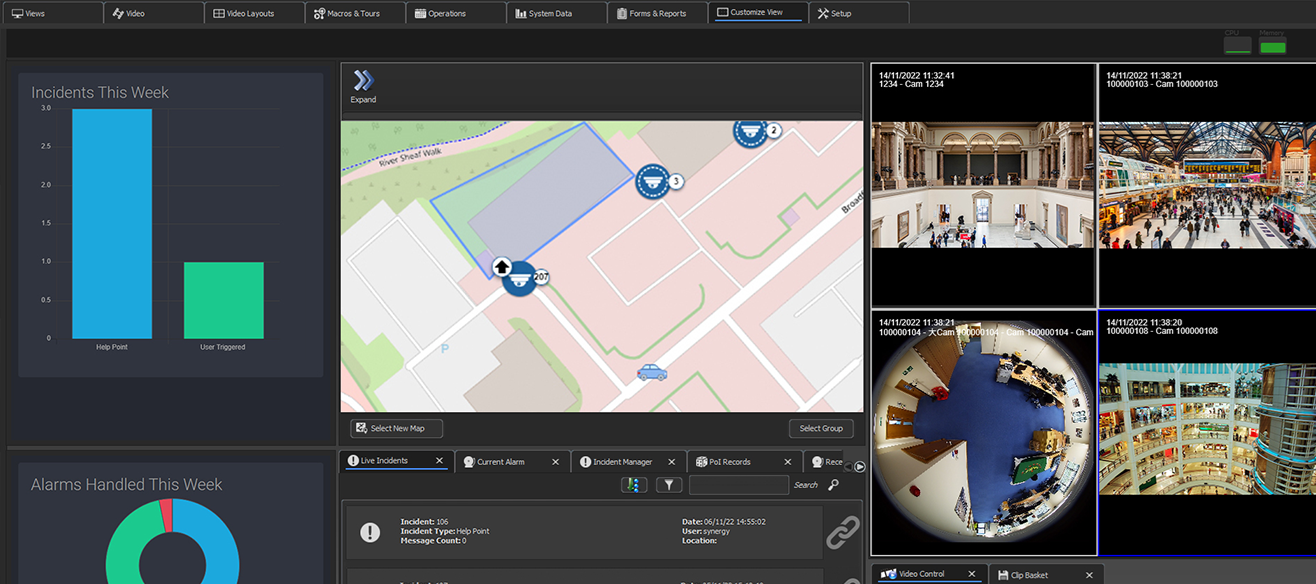Switch to the Current Alarm tab
Screen dimensions: 1316x584
tap(511, 462)
